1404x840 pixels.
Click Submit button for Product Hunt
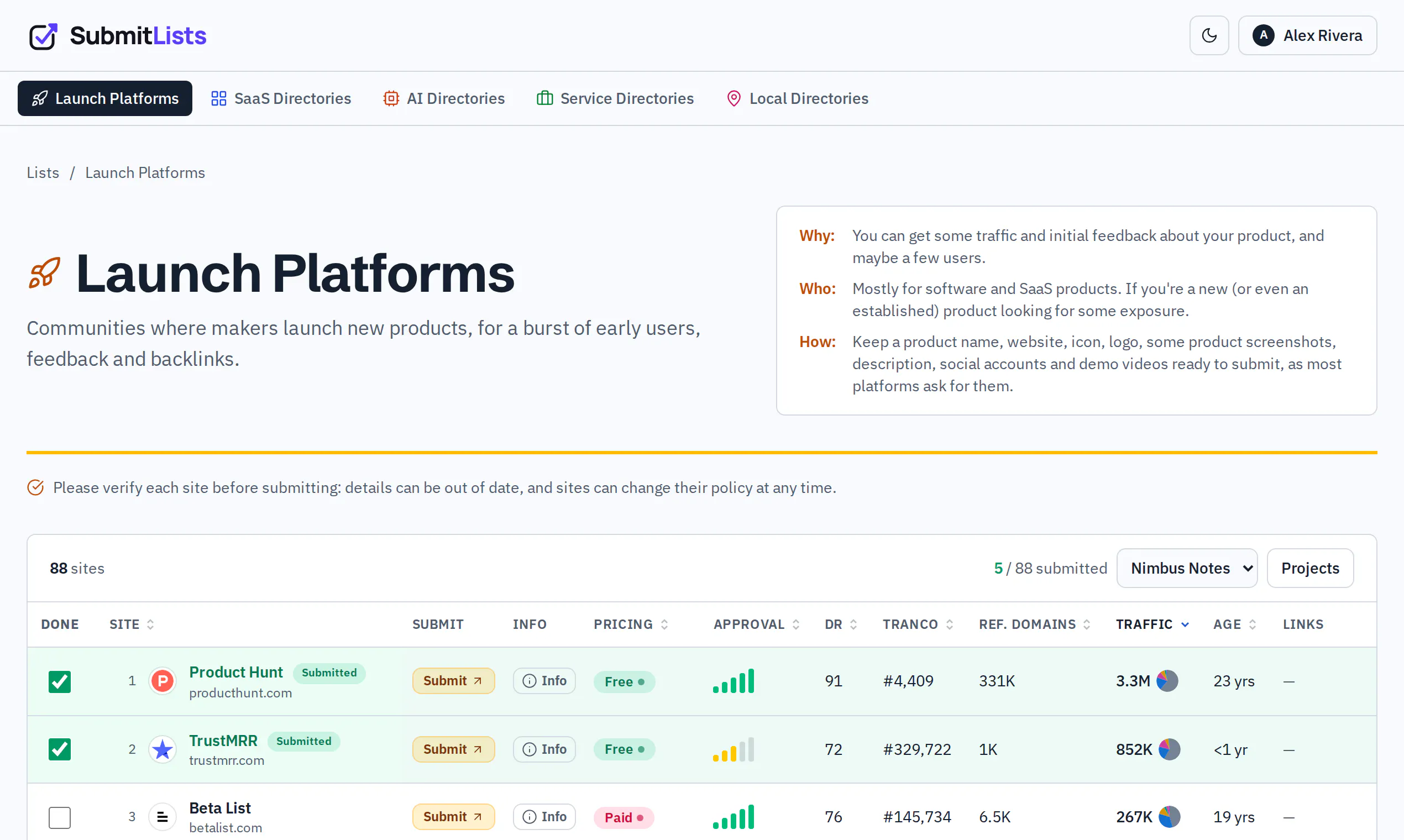pos(453,681)
